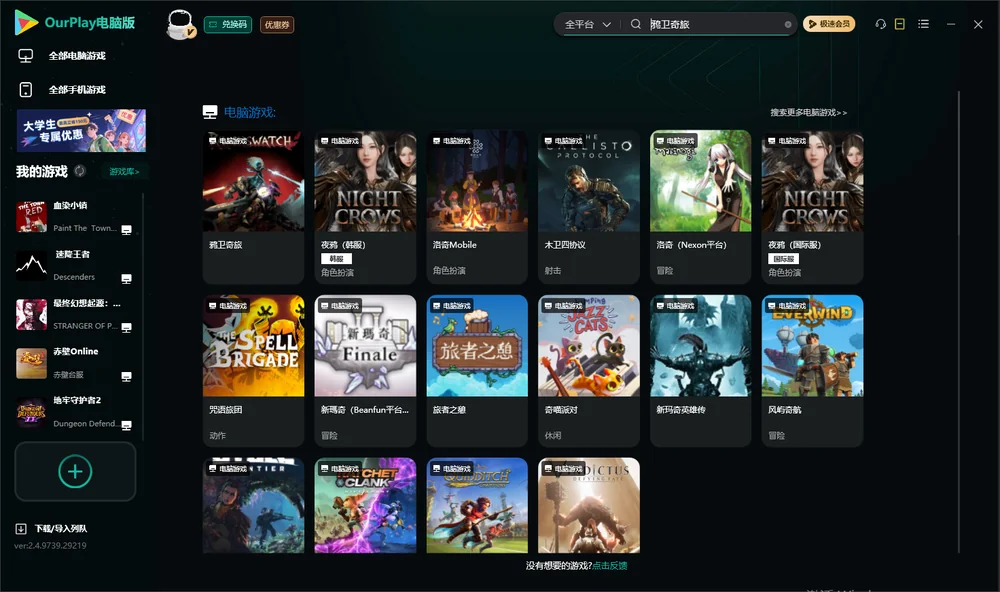The width and height of the screenshot is (1000, 592).
Task: Select 速降王者 Descenders in my games
Action: [77, 265]
